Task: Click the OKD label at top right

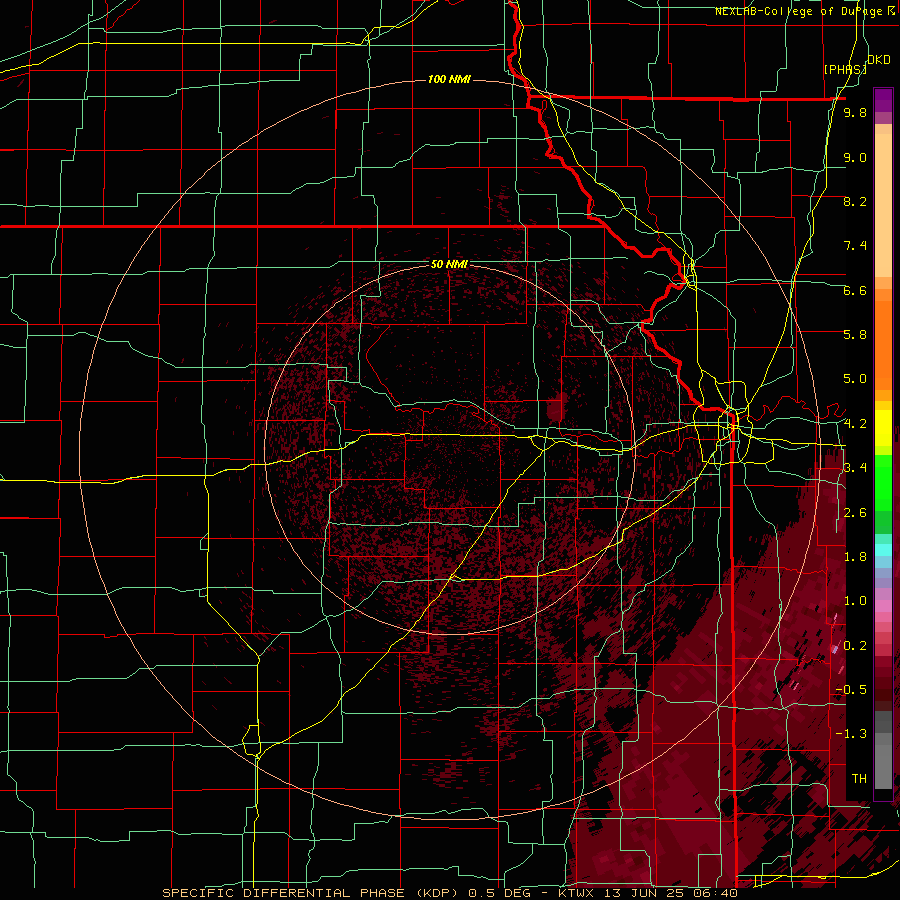Action: (879, 60)
